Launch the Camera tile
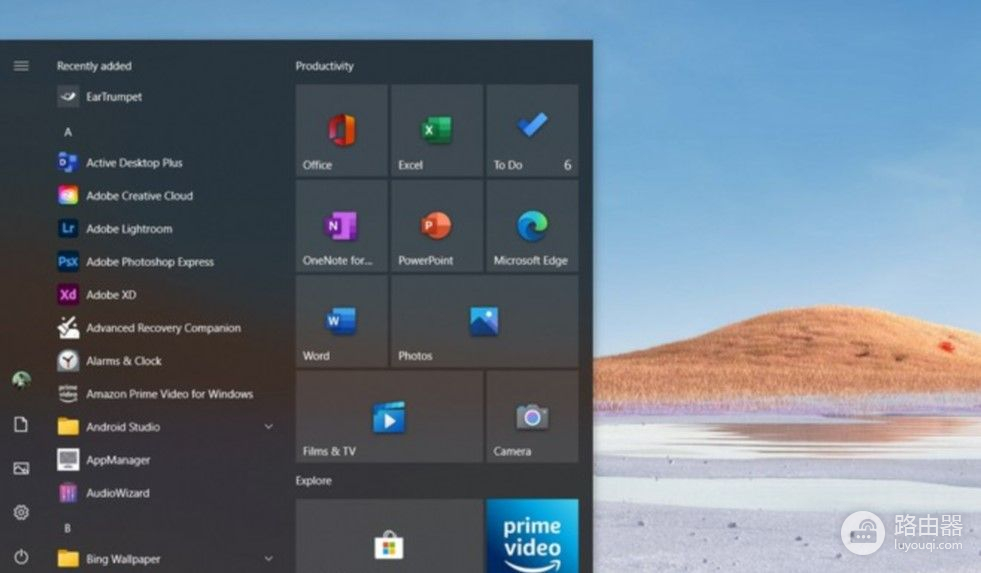This screenshot has height=573, width=981. pyautogui.click(x=532, y=417)
